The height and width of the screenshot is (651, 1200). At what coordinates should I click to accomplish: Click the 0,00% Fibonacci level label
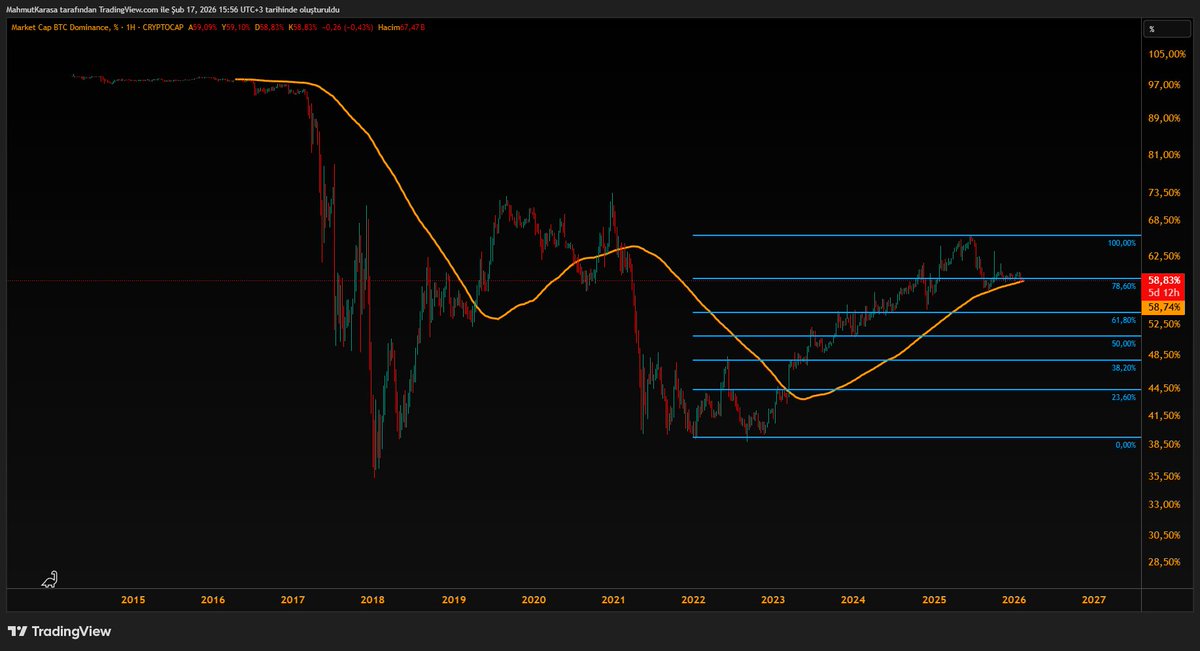[1126, 444]
